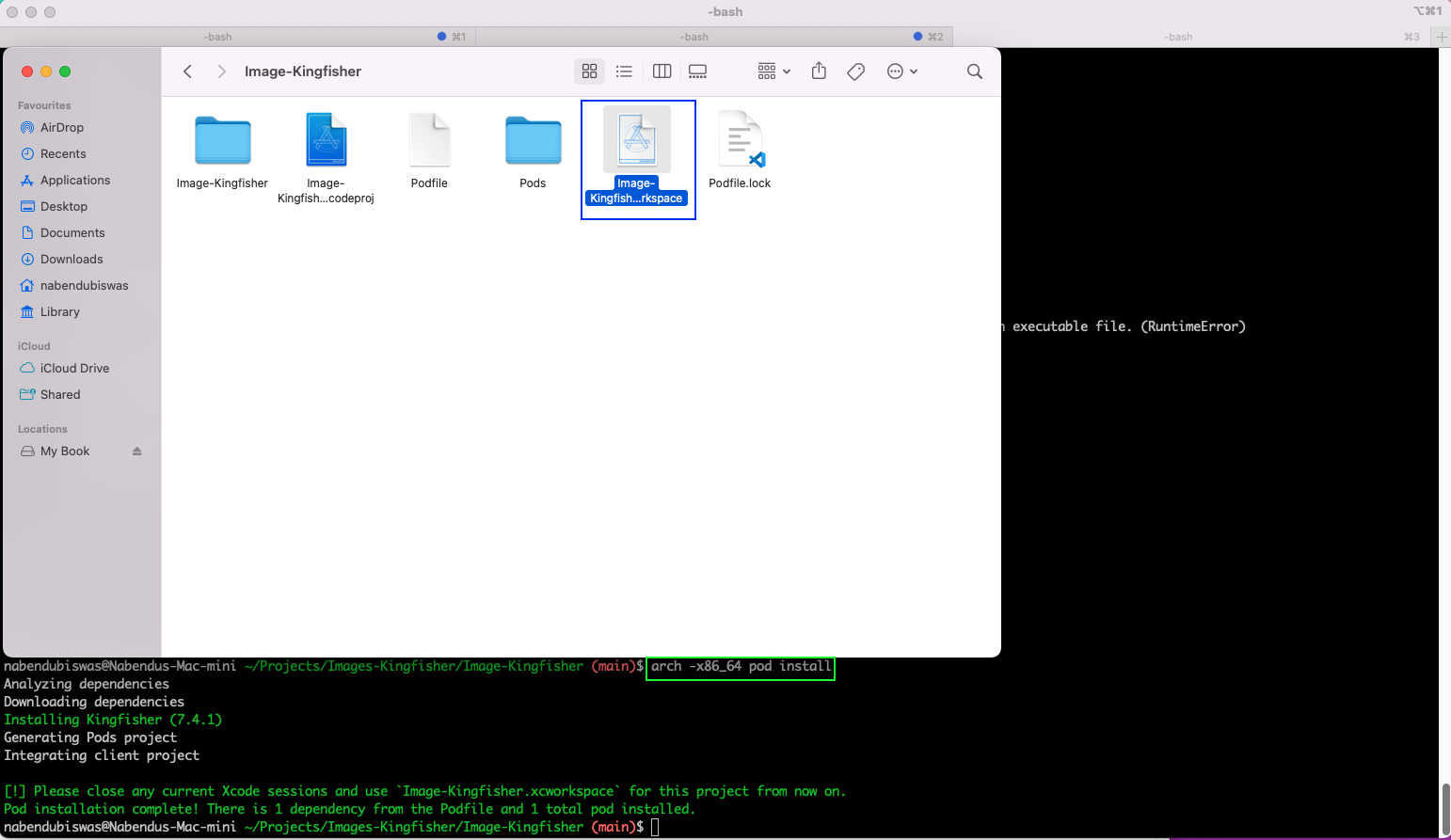The width and height of the screenshot is (1451, 840).
Task: Add a new terminal tab with plus
Action: tap(1441, 37)
